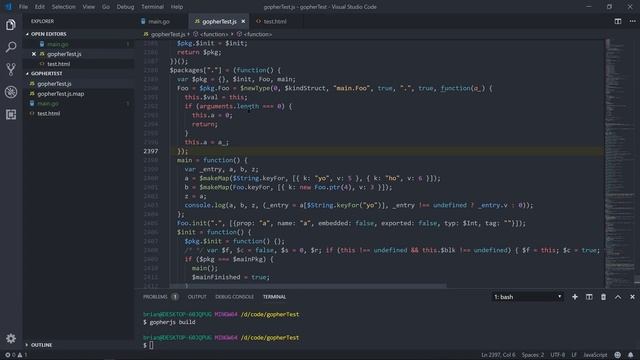Open editor More Actions ellipsis menu
Image resolution: width=640 pixels, height=360 pixels.
(632, 21)
